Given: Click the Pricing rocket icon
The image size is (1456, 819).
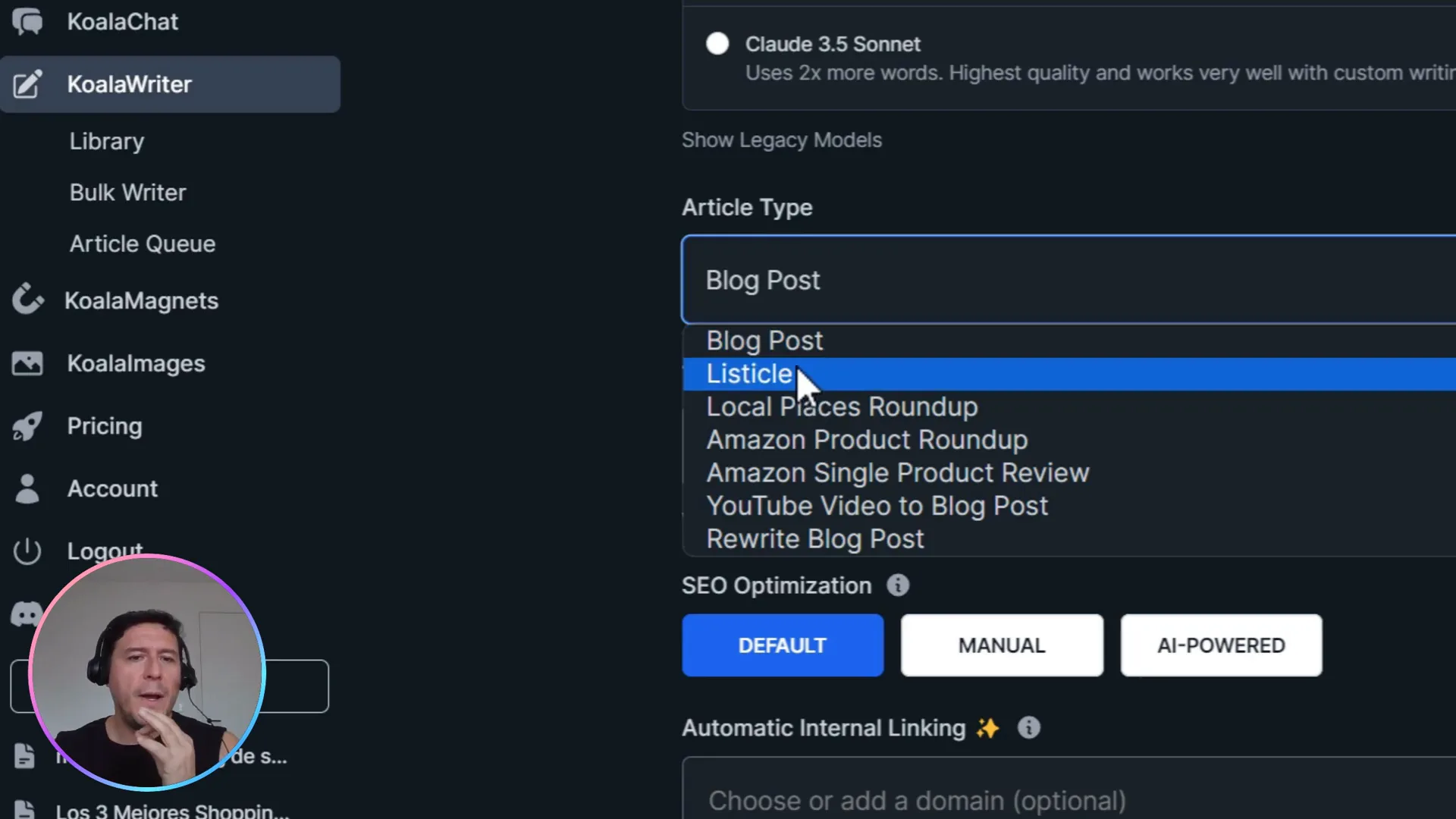Looking at the screenshot, I should coord(27,426).
